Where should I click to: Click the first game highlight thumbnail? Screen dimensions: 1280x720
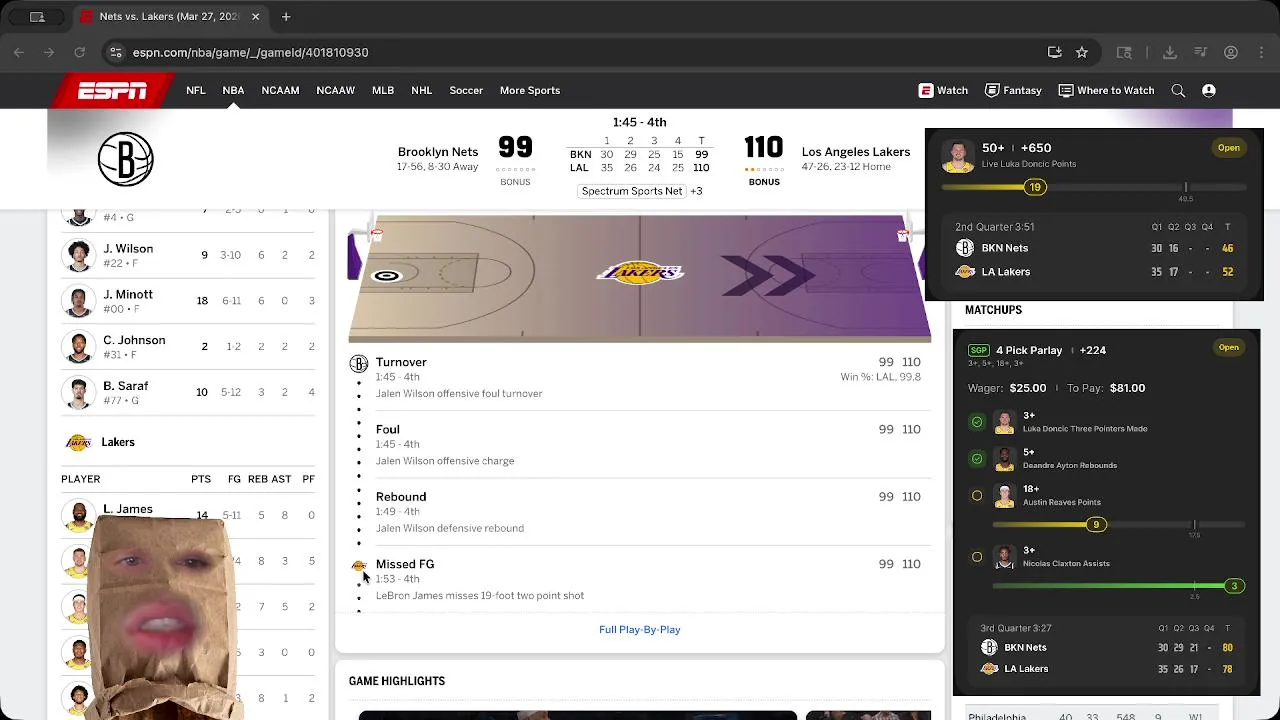[578, 715]
